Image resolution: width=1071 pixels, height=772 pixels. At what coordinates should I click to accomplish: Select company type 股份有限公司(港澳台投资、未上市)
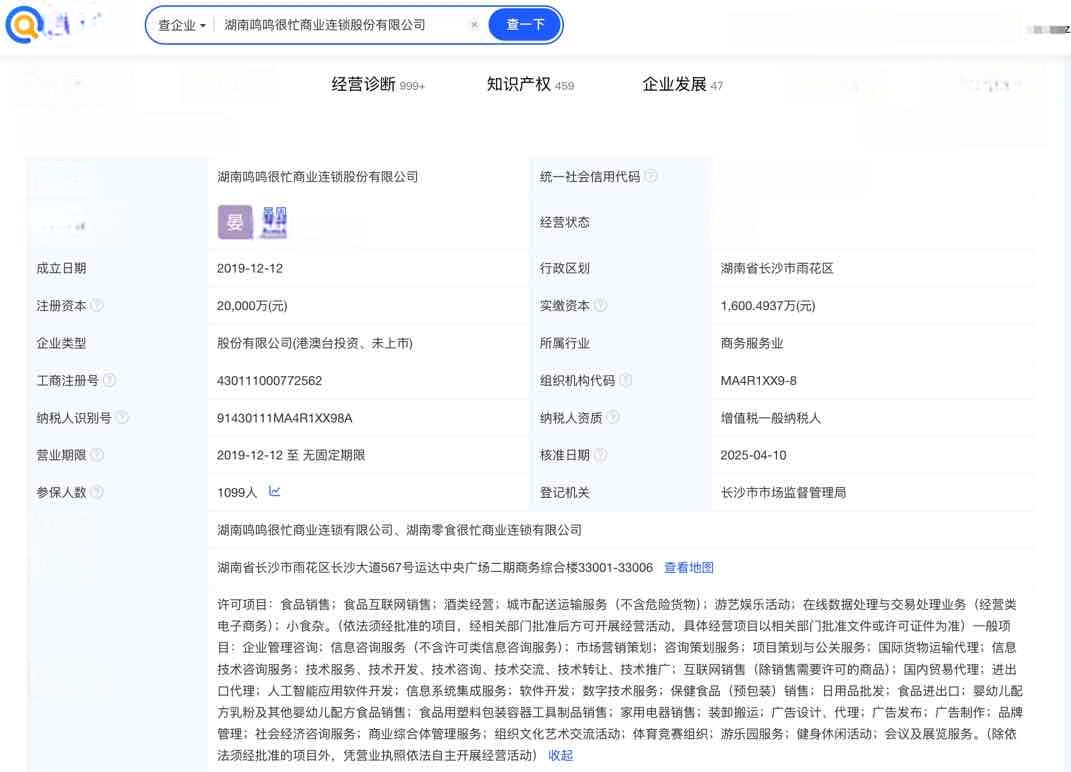tap(315, 343)
